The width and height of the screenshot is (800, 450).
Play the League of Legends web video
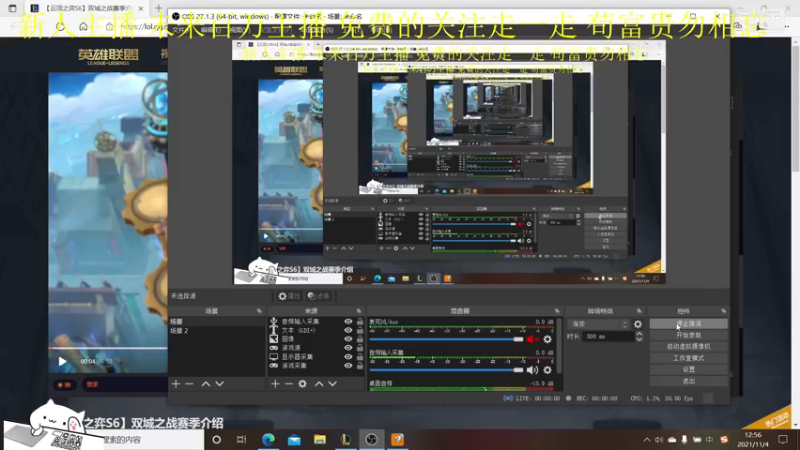pyautogui.click(x=62, y=361)
